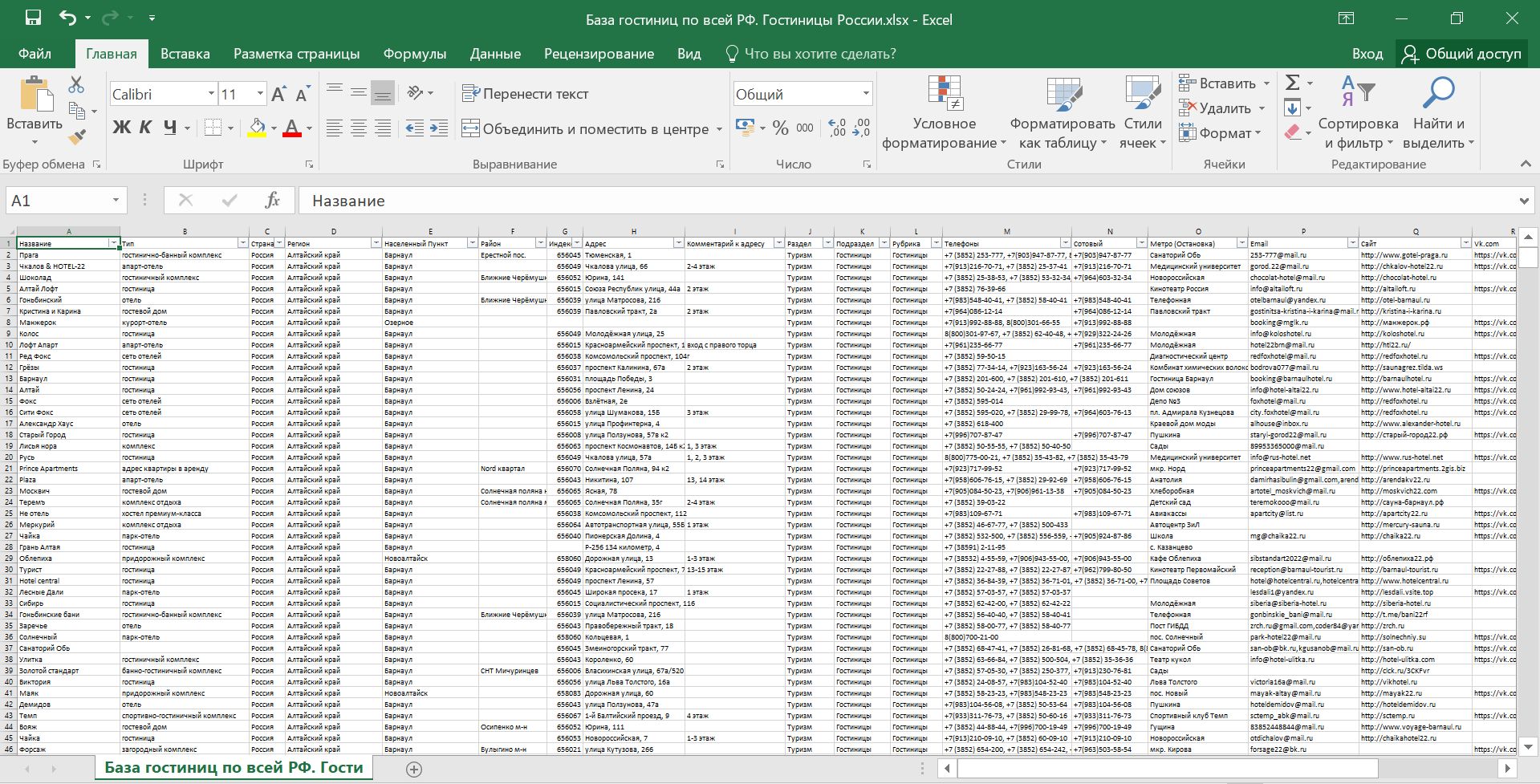Click the Name Box showing A1
Screen dimensions: 1540x784
pos(56,201)
